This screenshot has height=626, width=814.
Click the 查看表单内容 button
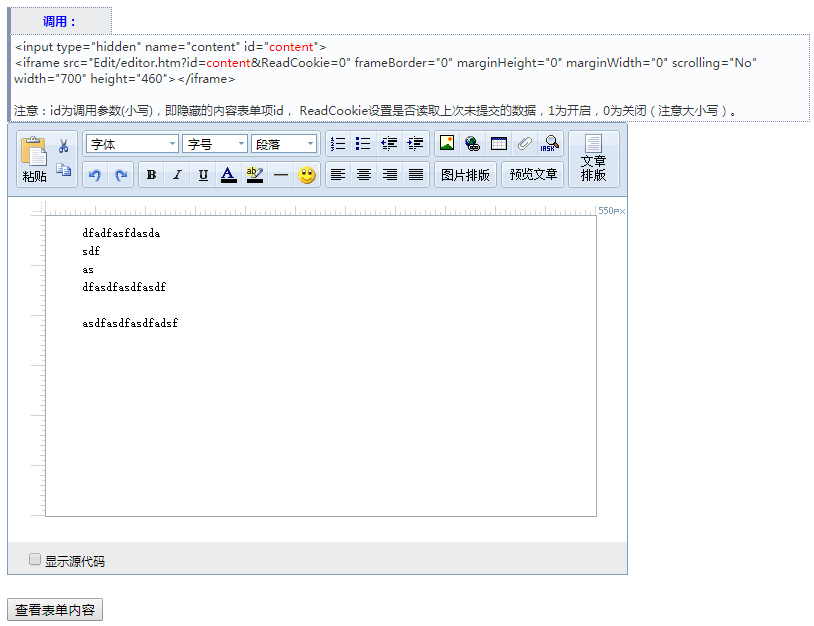pos(55,610)
